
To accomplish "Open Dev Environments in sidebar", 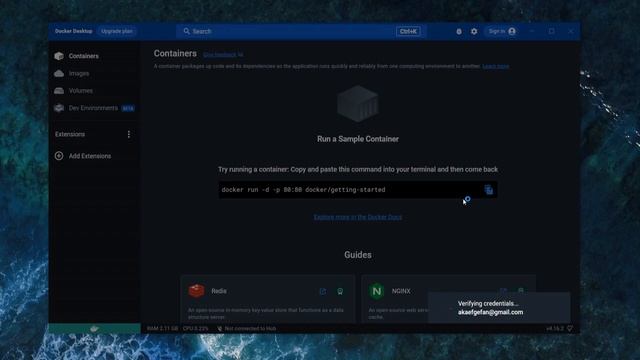I will [94, 108].
